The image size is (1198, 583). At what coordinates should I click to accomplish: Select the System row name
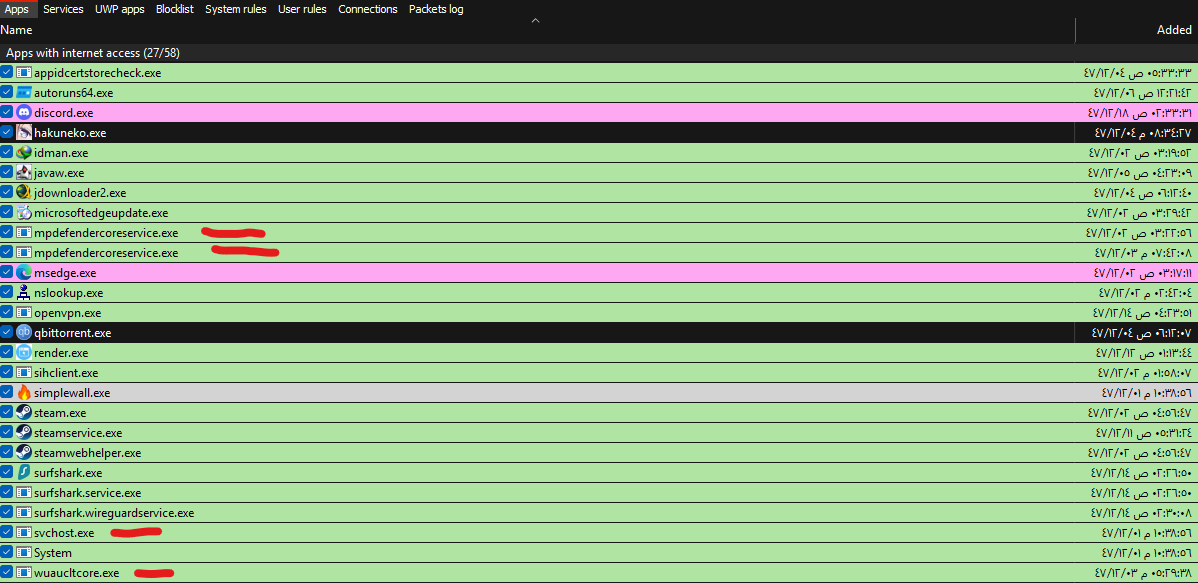53,552
